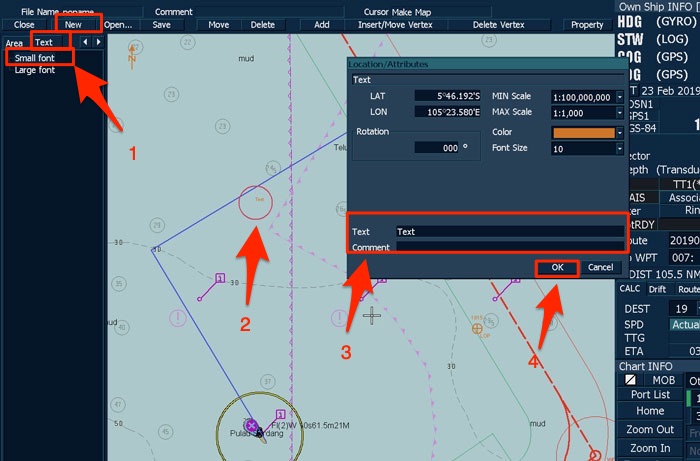
Task: Select Large font in the list
Action: click(x=35, y=70)
